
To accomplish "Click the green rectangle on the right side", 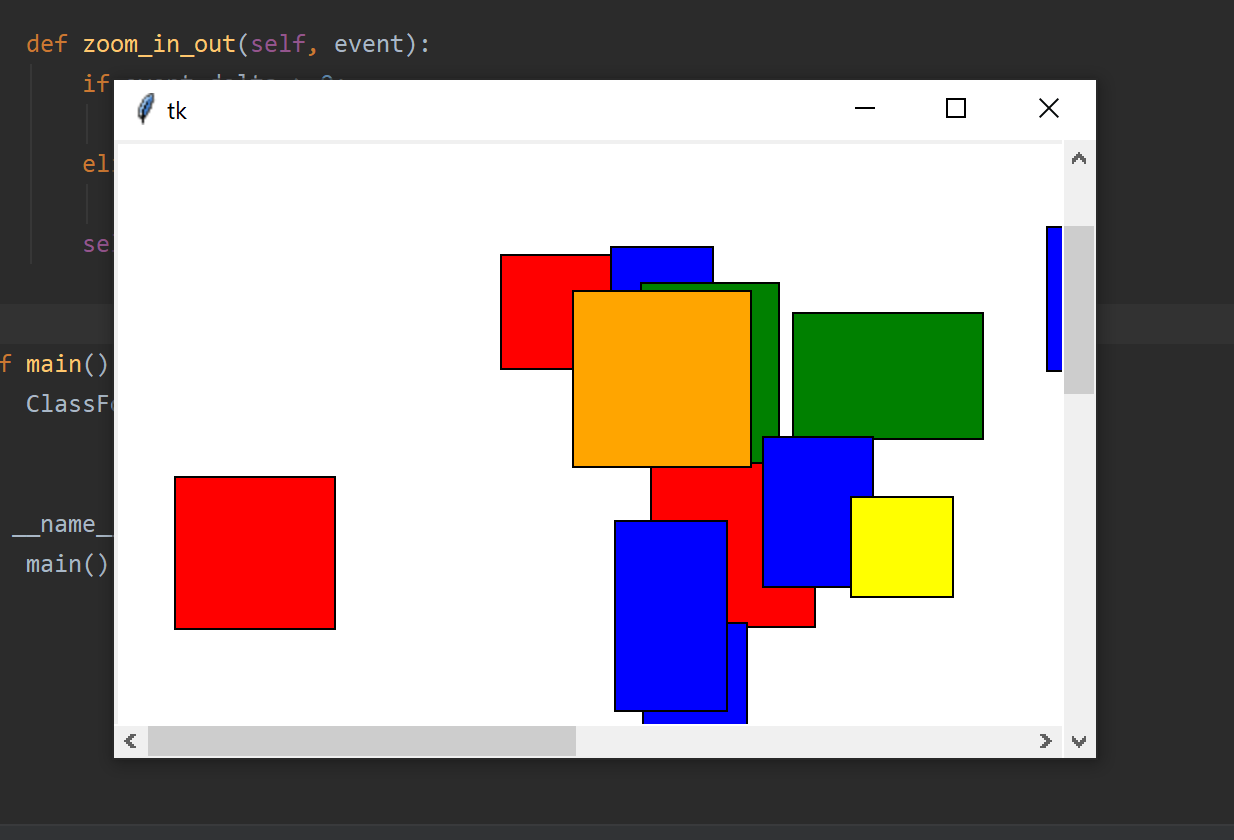I will pos(887,376).
